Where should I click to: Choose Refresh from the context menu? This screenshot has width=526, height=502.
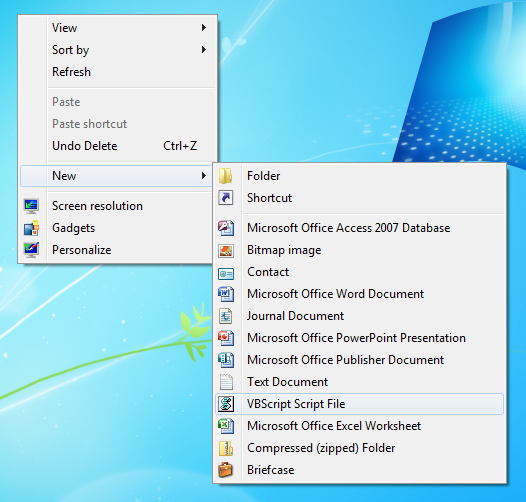117,72
